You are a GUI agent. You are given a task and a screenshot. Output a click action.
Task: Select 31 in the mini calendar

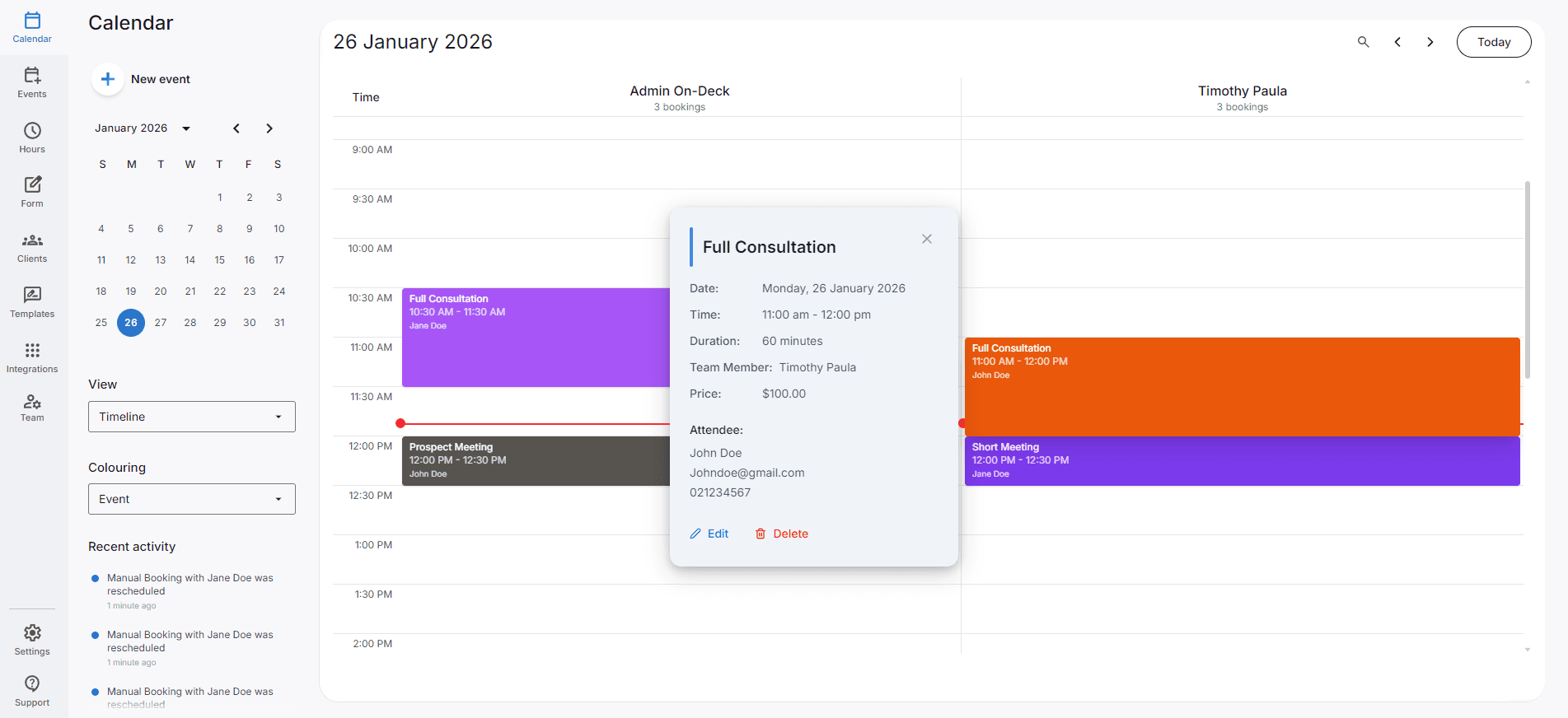(279, 323)
